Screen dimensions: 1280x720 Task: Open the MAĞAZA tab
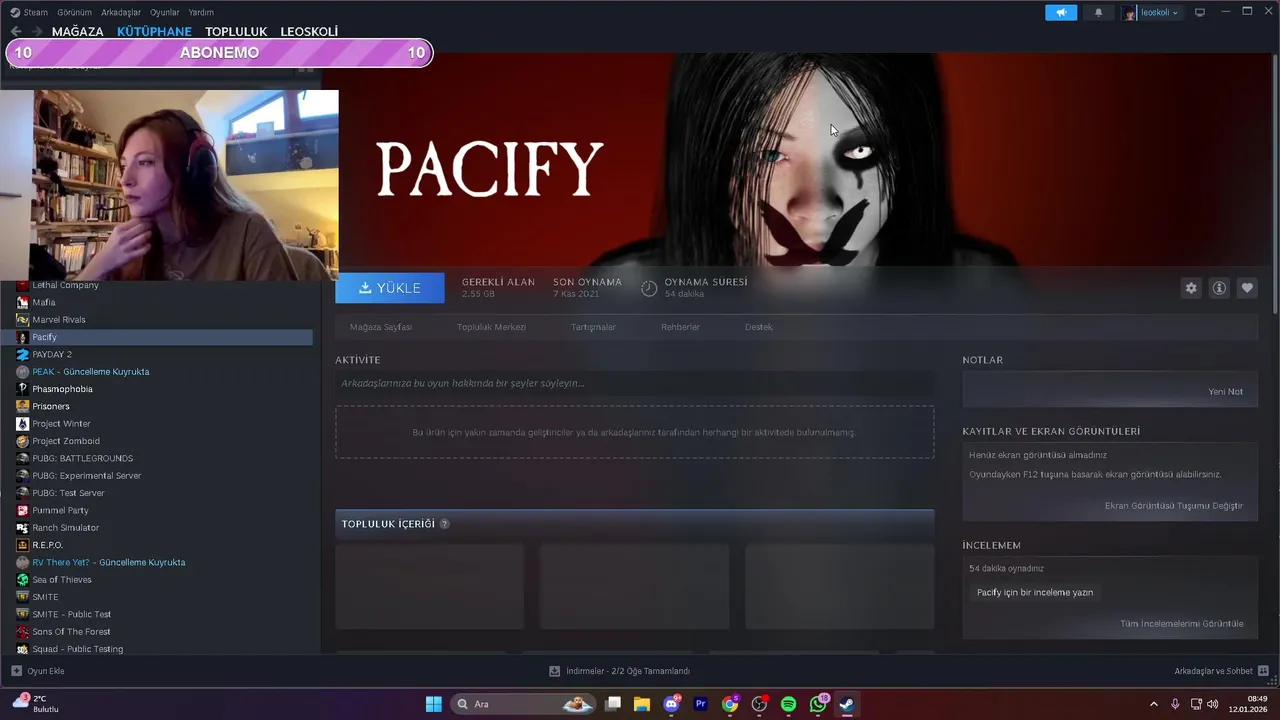click(77, 32)
